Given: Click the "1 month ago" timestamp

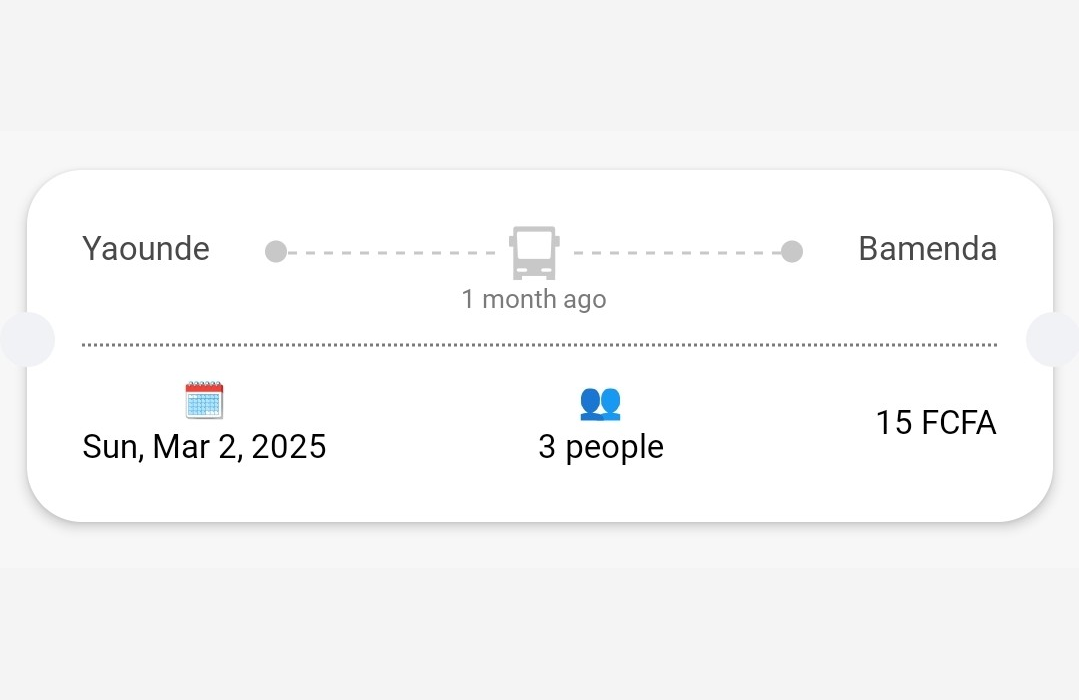Looking at the screenshot, I should point(534,299).
